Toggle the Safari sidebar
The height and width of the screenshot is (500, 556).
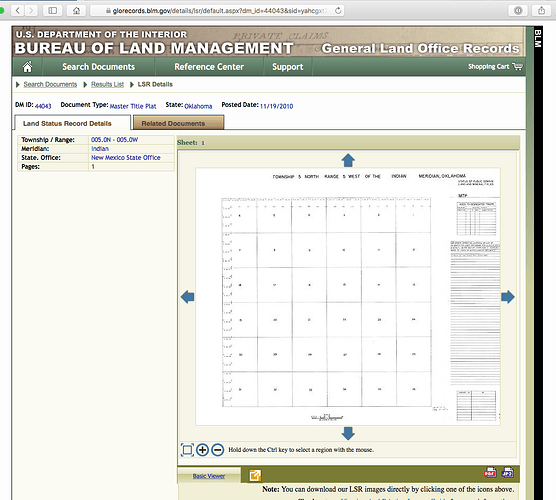point(52,11)
